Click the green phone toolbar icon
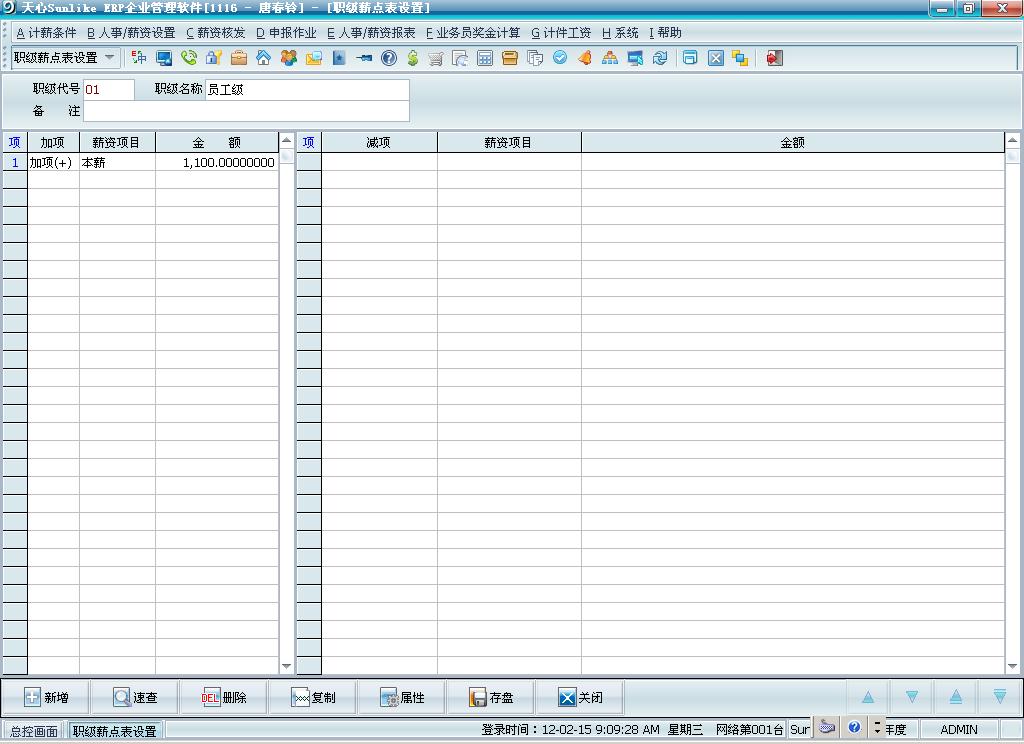Image resolution: width=1024 pixels, height=744 pixels. point(189,58)
